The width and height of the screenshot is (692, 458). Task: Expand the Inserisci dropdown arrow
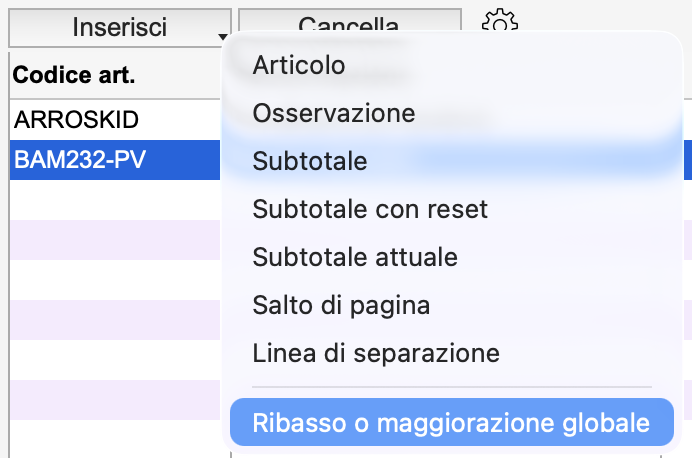220,36
